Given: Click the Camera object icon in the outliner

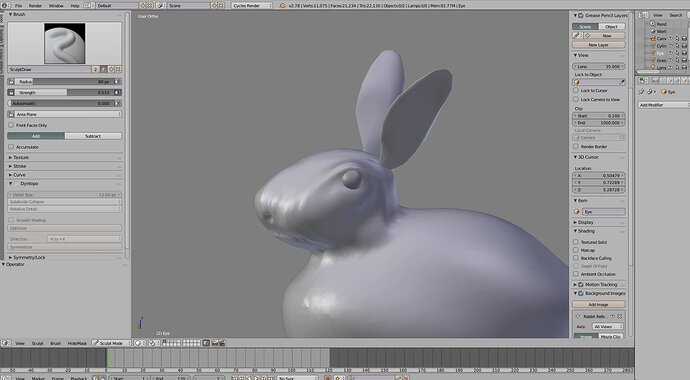Looking at the screenshot, I should point(653,39).
